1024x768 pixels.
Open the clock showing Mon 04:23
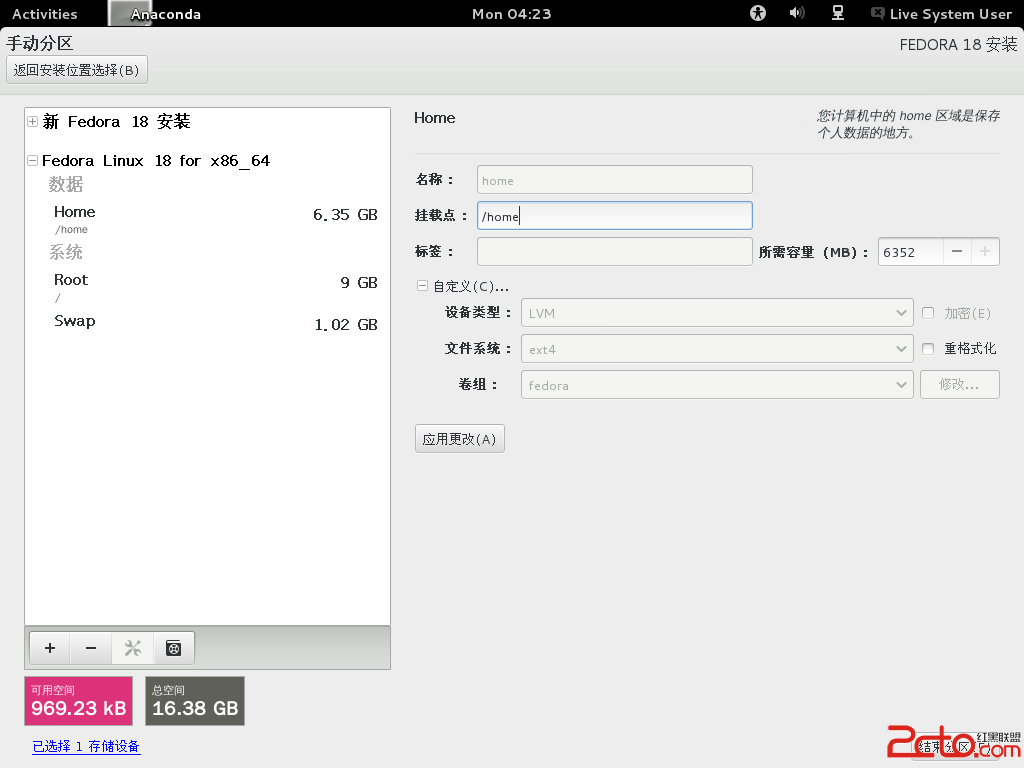click(511, 14)
